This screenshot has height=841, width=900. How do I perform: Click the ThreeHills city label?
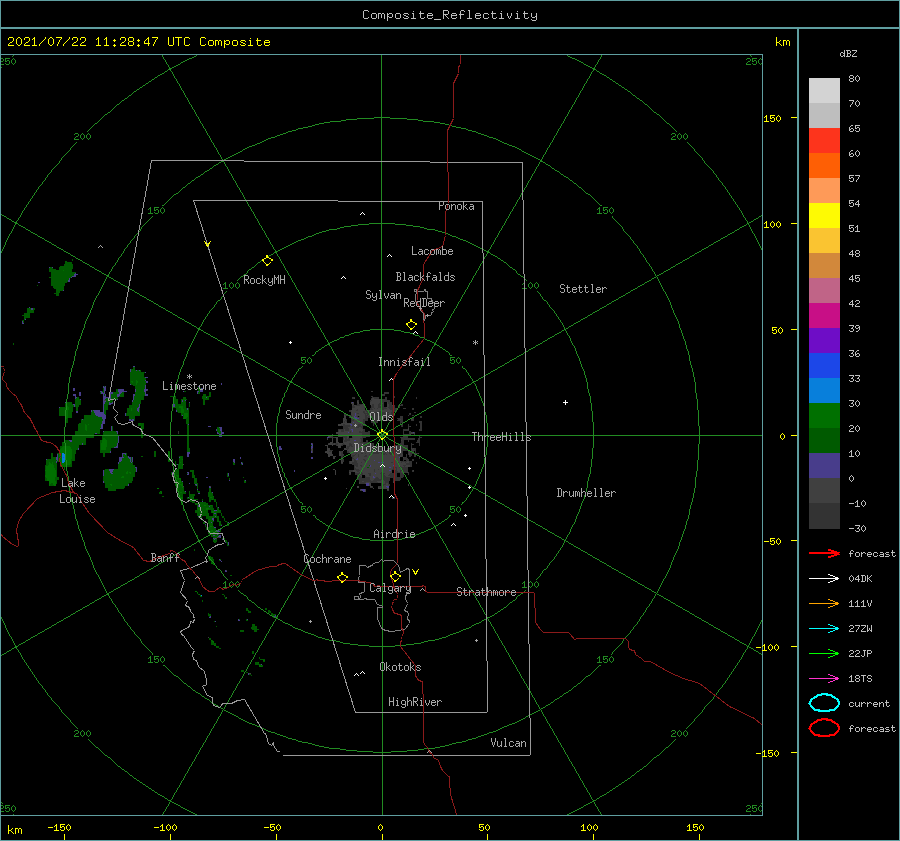(x=502, y=437)
